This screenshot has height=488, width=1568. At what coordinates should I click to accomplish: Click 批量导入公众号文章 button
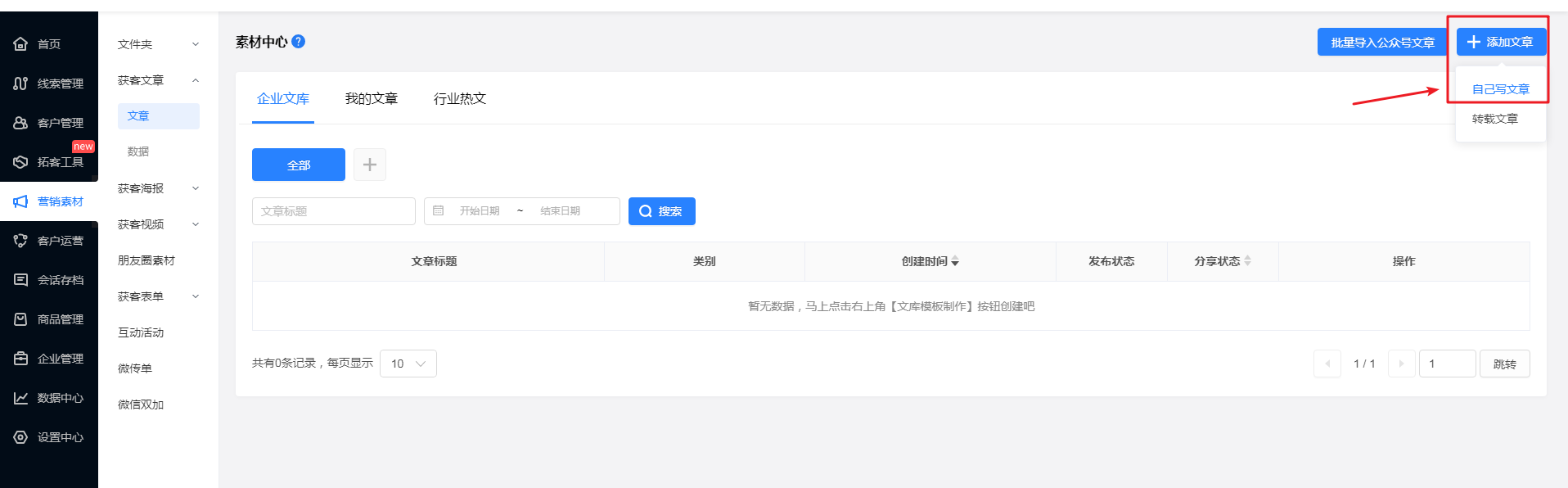[1383, 42]
